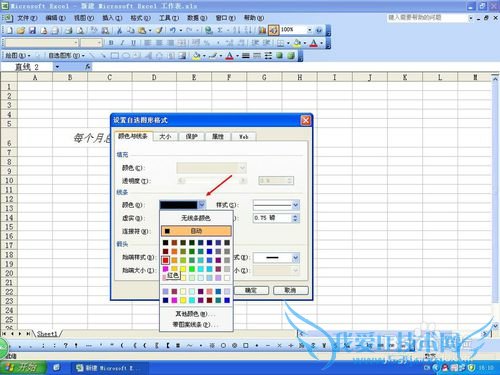Viewport: 500px width, 375px height.
Task: Open 其他颜色 (More colors) option
Action: (x=195, y=314)
